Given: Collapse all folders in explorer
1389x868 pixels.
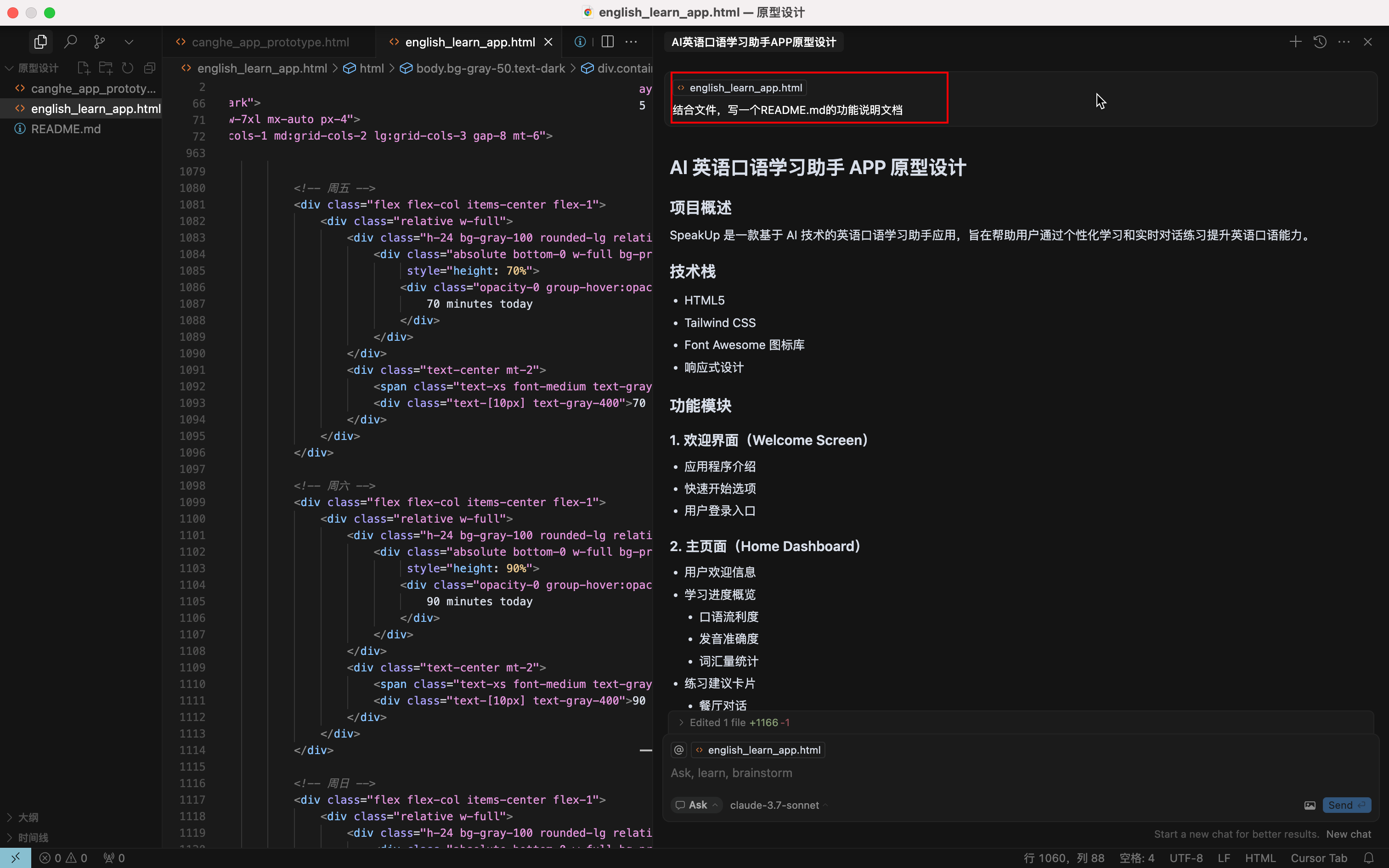Looking at the screenshot, I should pos(150,68).
